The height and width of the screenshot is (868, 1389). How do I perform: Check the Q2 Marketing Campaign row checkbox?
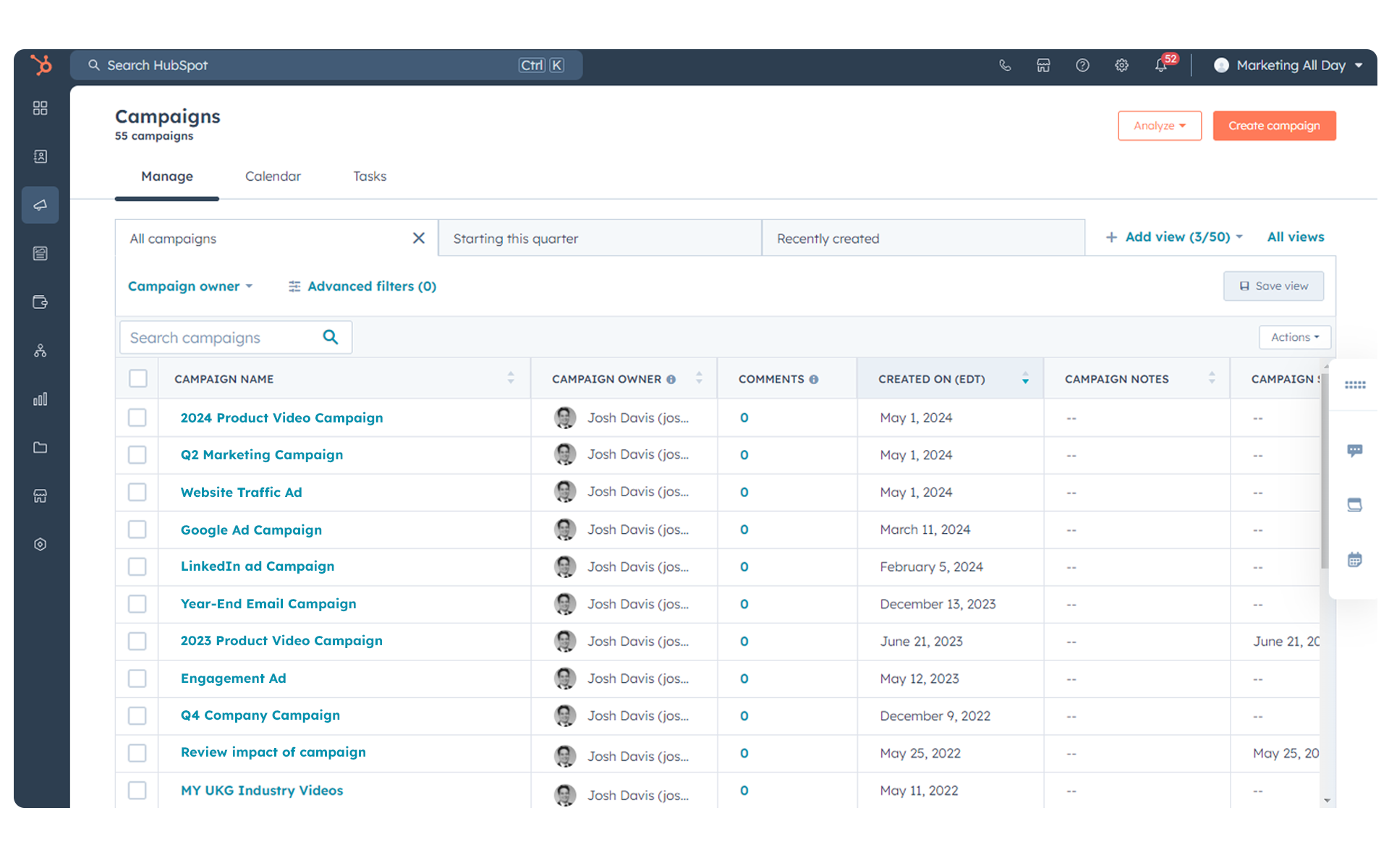[137, 454]
